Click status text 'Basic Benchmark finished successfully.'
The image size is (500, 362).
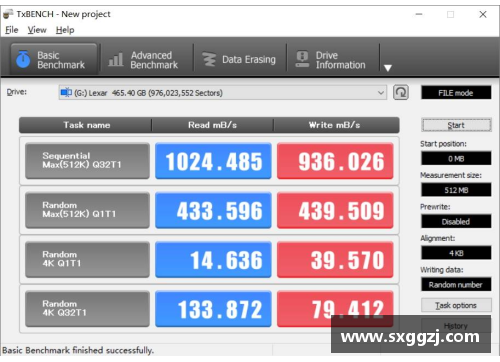(78, 350)
